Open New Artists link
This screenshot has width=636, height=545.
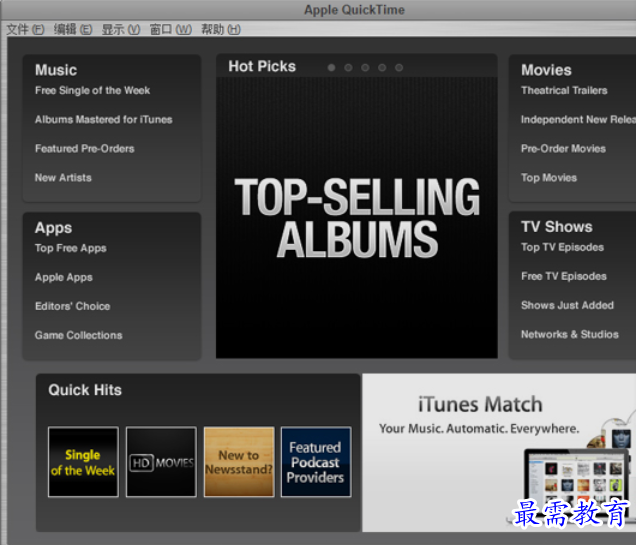[x=63, y=178]
